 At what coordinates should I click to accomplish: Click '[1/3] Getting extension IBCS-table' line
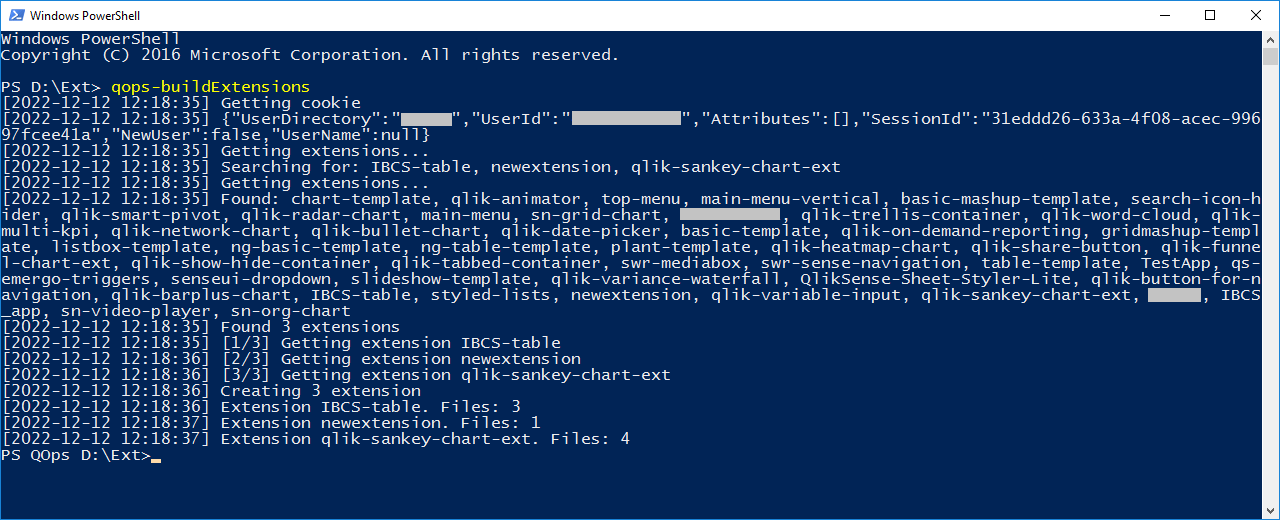click(281, 343)
